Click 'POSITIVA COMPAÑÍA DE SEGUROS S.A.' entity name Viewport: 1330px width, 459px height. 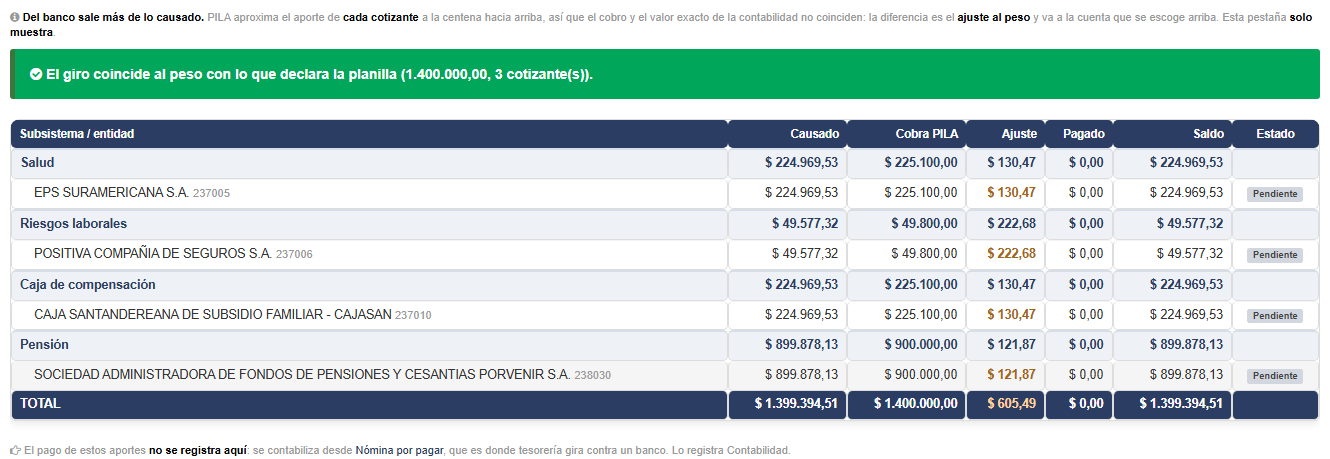pyautogui.click(x=153, y=254)
